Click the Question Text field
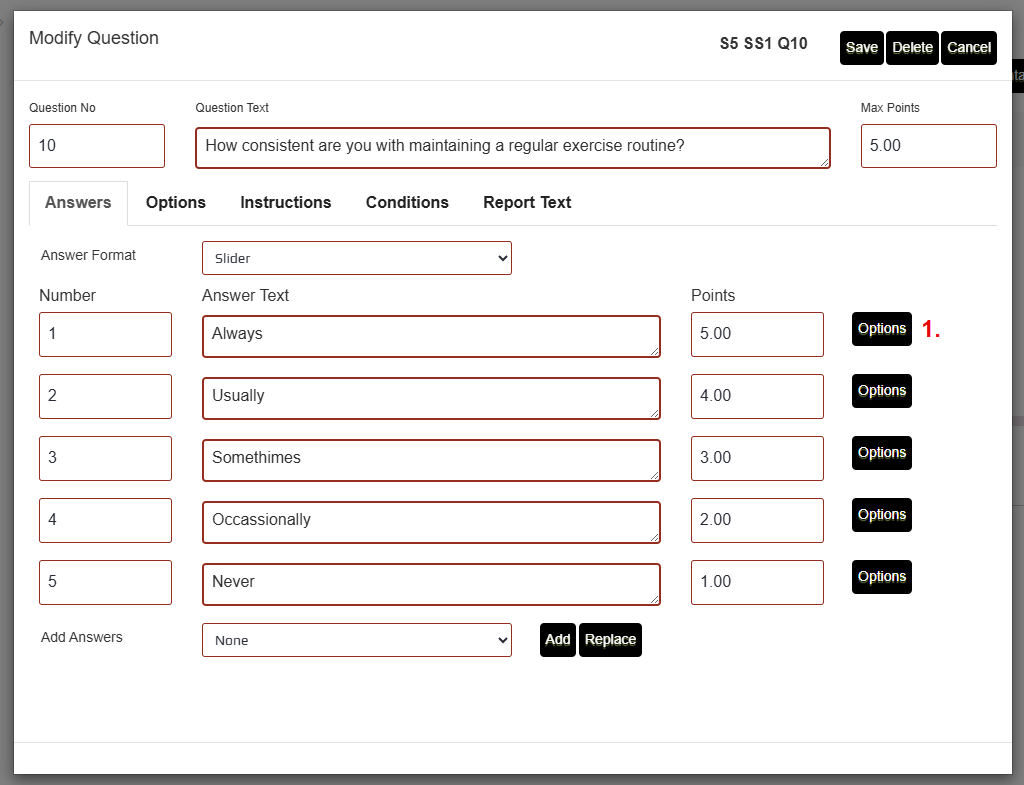This screenshot has width=1024, height=785. pyautogui.click(x=512, y=147)
